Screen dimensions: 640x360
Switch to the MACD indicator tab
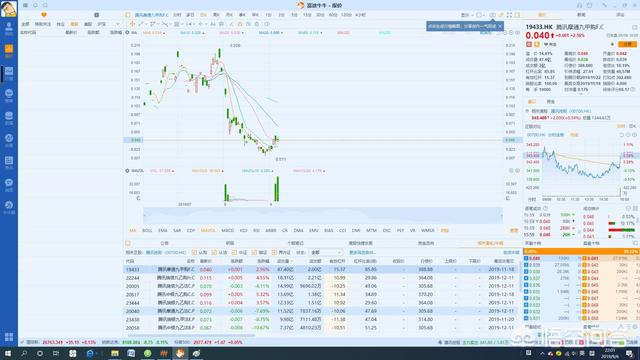click(x=227, y=231)
